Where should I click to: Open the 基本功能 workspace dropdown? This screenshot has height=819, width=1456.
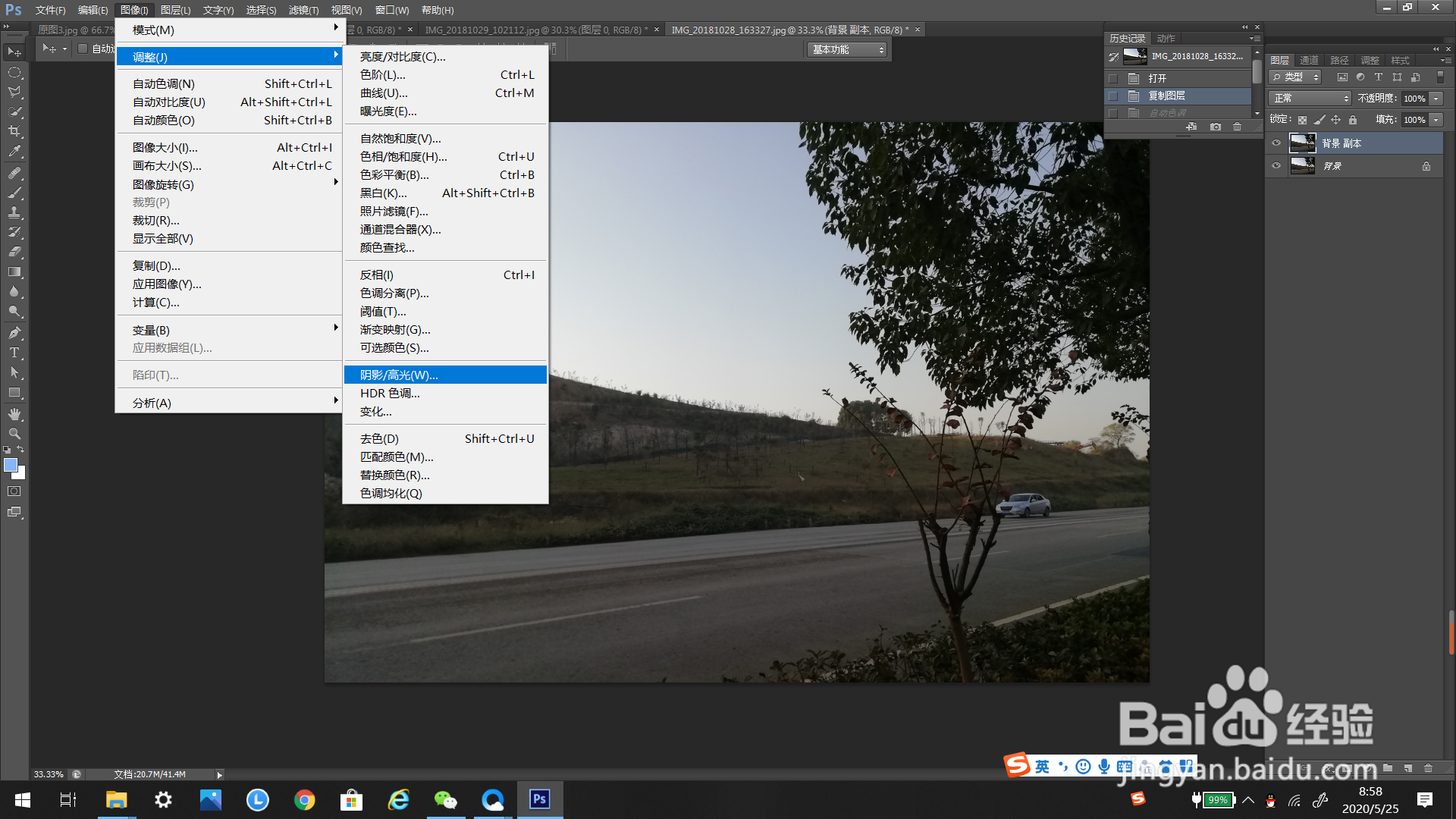point(848,49)
